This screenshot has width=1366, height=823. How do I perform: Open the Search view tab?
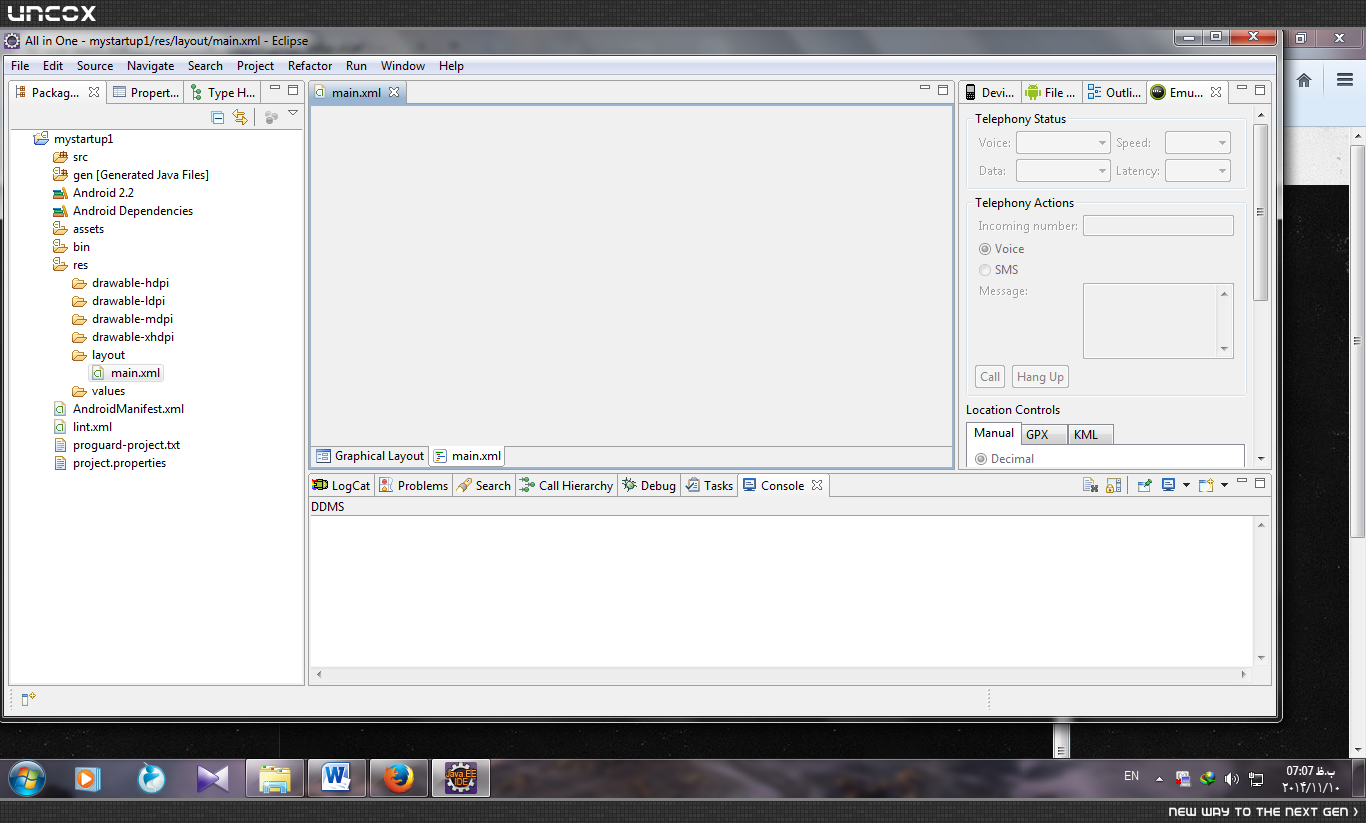coord(484,486)
